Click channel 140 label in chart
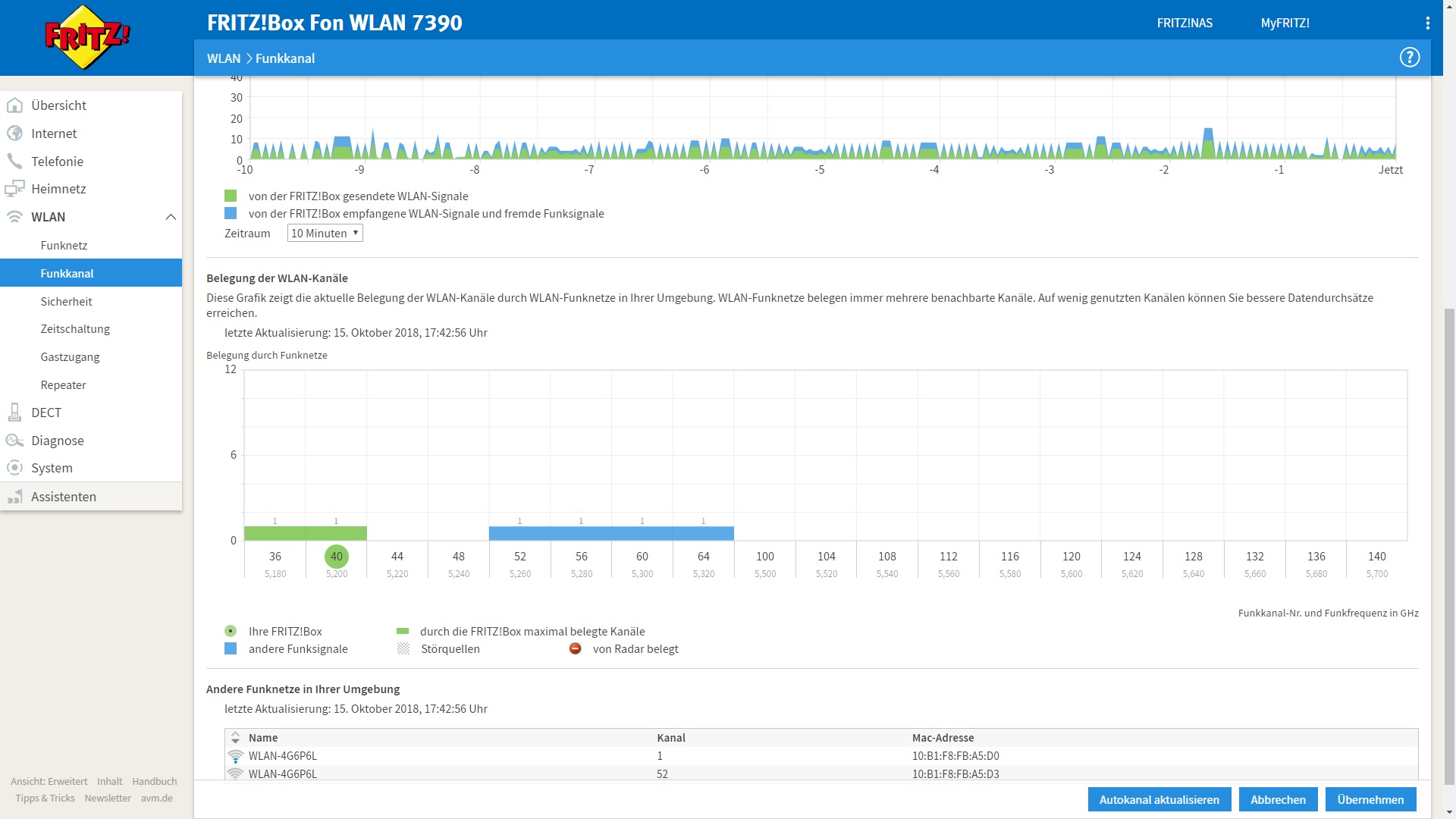1456x819 pixels. 1376,557
